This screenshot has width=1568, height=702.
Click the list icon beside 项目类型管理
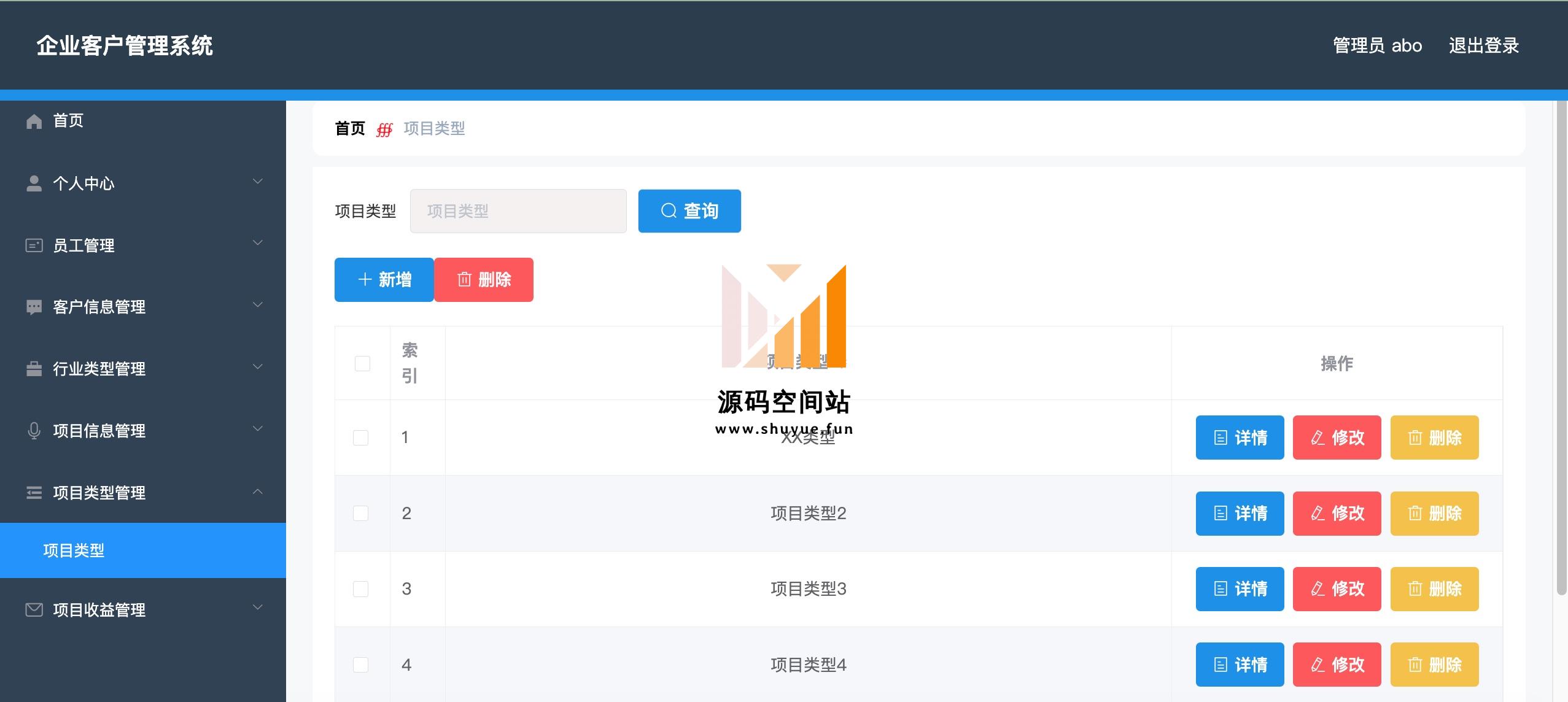(34, 493)
